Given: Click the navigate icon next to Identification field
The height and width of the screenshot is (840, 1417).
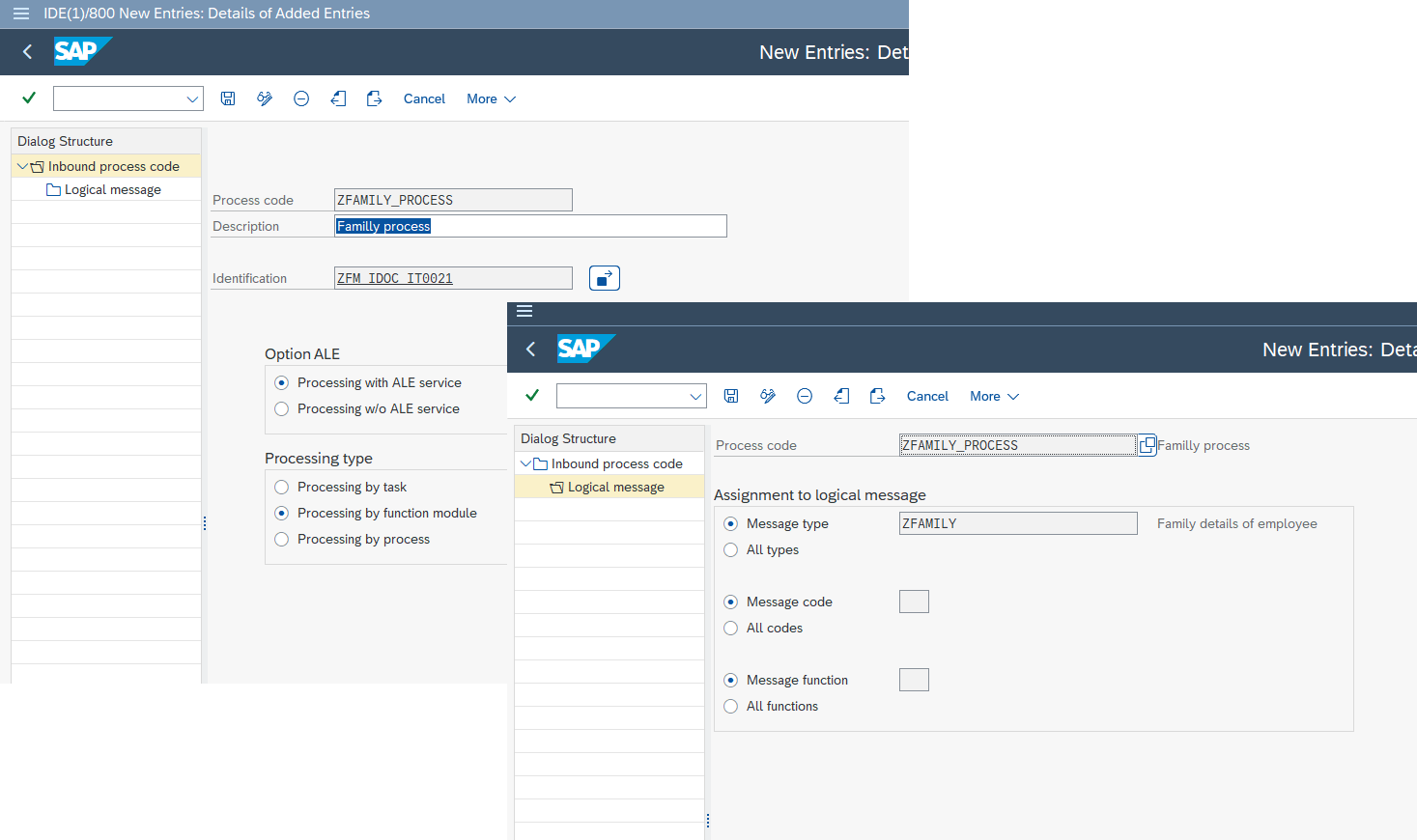Looking at the screenshot, I should (604, 278).
